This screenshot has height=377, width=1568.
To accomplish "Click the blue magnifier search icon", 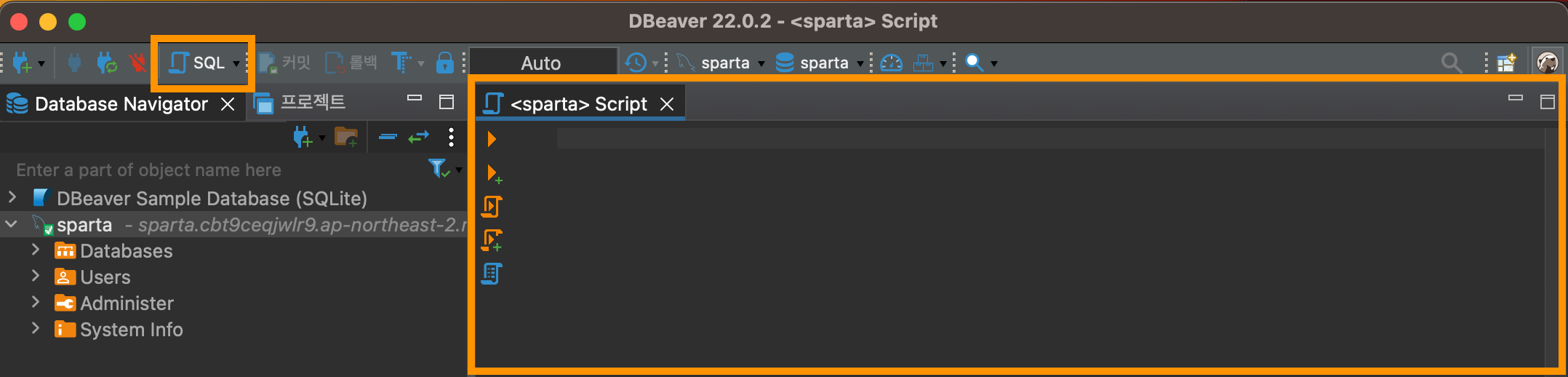I will (975, 63).
